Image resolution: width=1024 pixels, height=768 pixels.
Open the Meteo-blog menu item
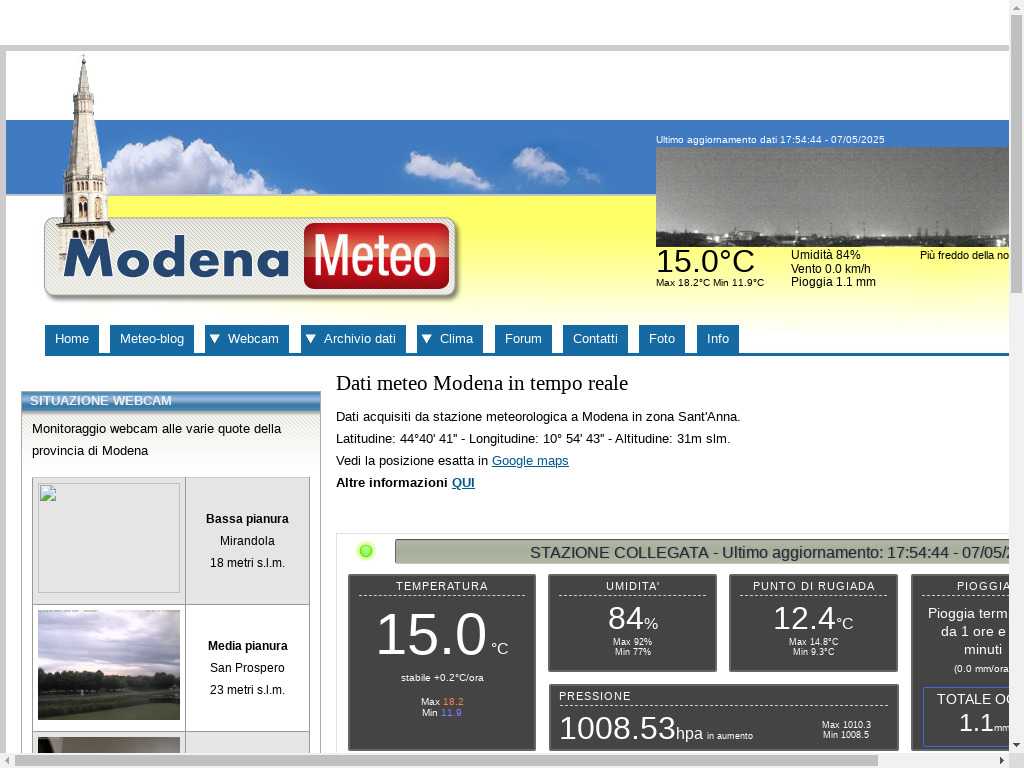coord(152,339)
